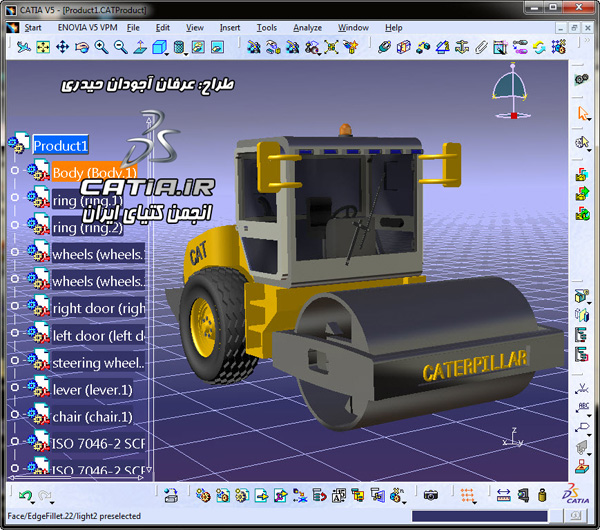This screenshot has width=600, height=530.
Task: Select Body (Body.1) in specification tree
Action: [95, 173]
